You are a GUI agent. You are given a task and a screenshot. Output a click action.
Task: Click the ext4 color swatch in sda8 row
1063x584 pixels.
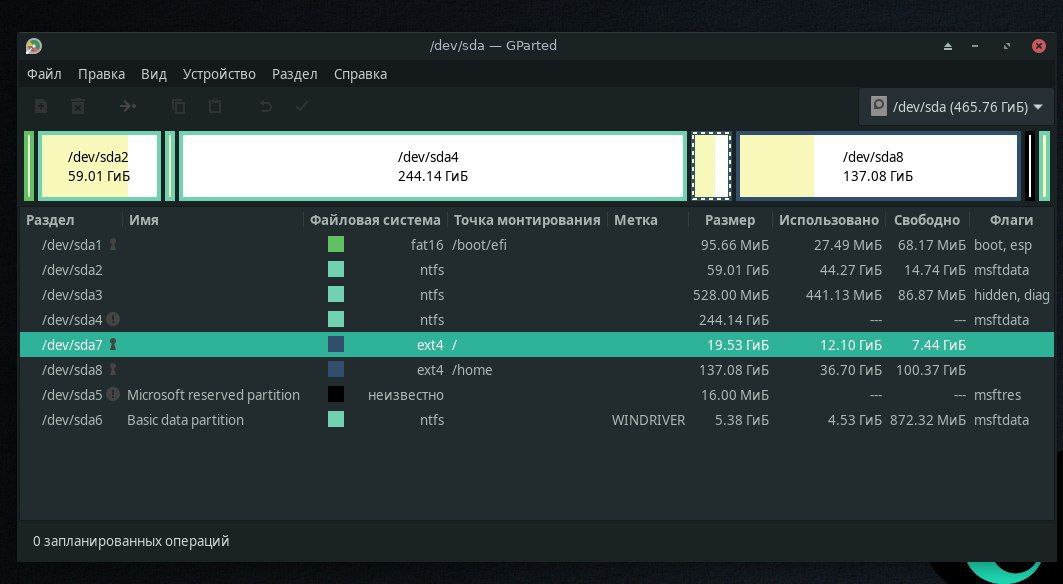coord(336,370)
